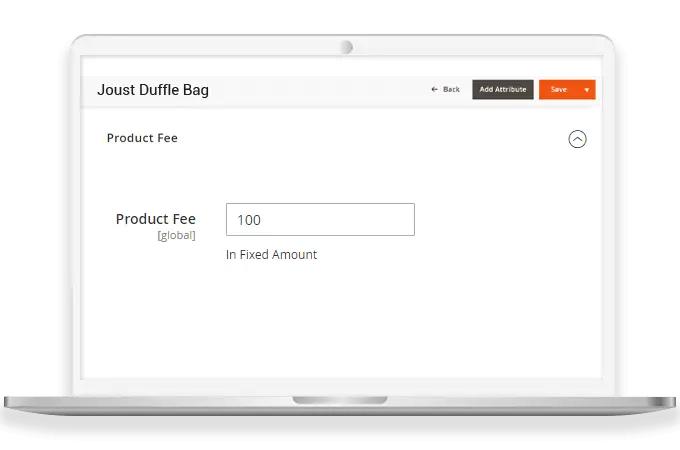Click the right end of the Product Fee input
680x450 pixels.
pyautogui.click(x=400, y=220)
